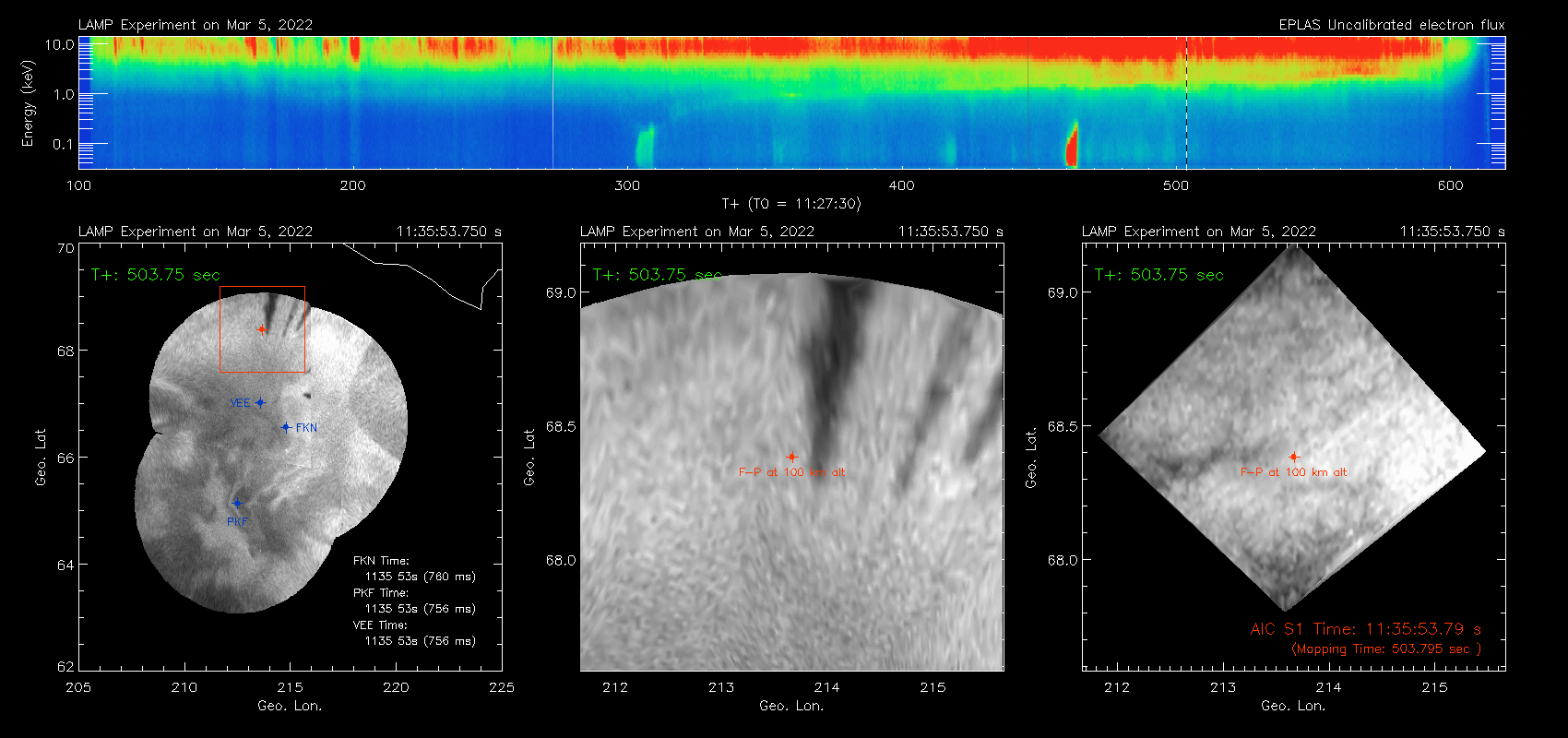Click the red low-energy burst near T+ 460
The image size is (1568, 738).
[x=1072, y=145]
